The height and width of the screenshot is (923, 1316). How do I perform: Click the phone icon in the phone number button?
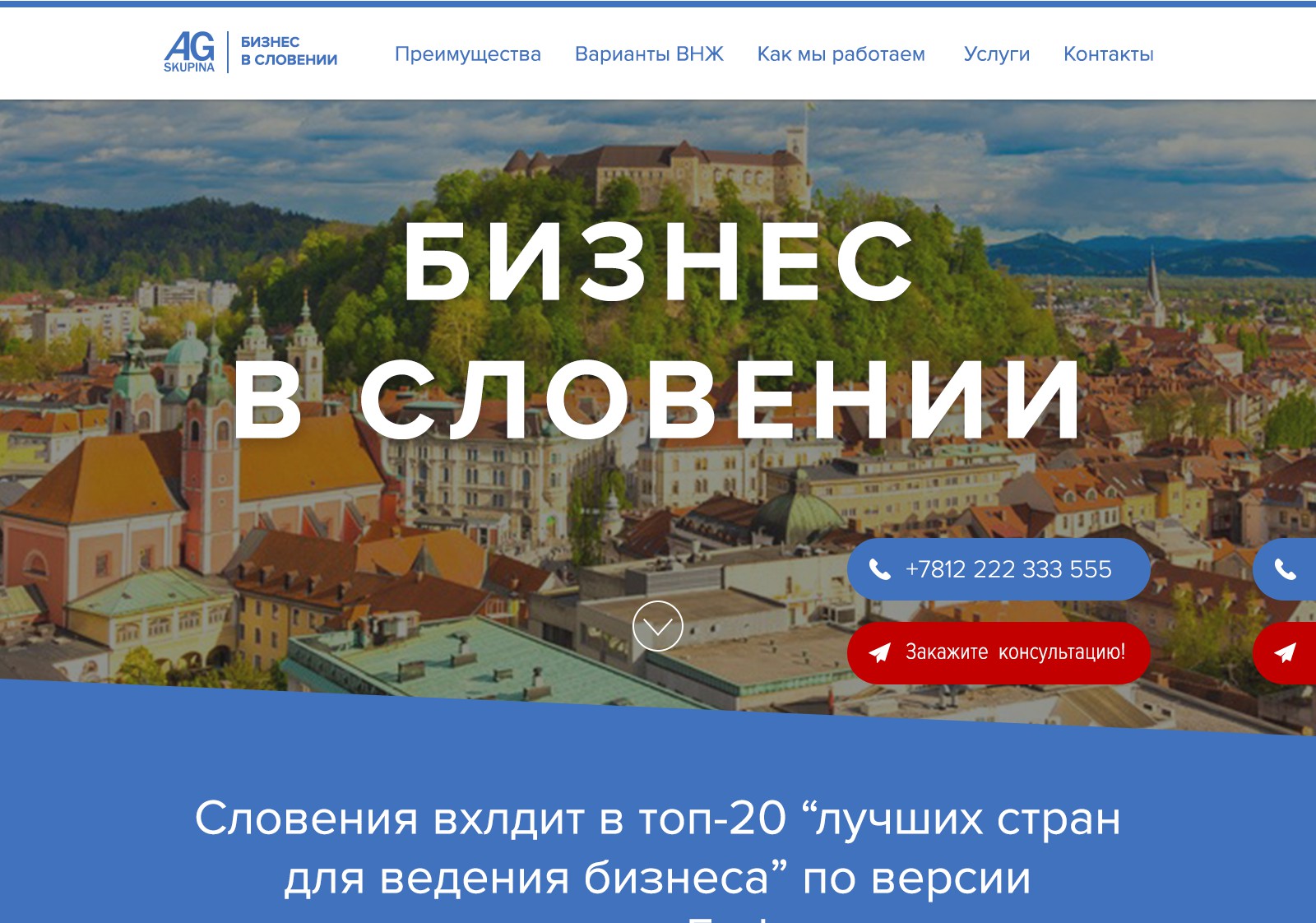coord(879,569)
